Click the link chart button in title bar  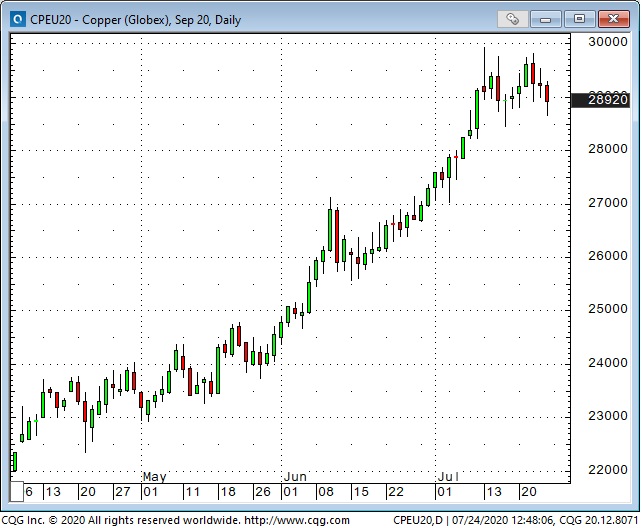click(x=513, y=19)
